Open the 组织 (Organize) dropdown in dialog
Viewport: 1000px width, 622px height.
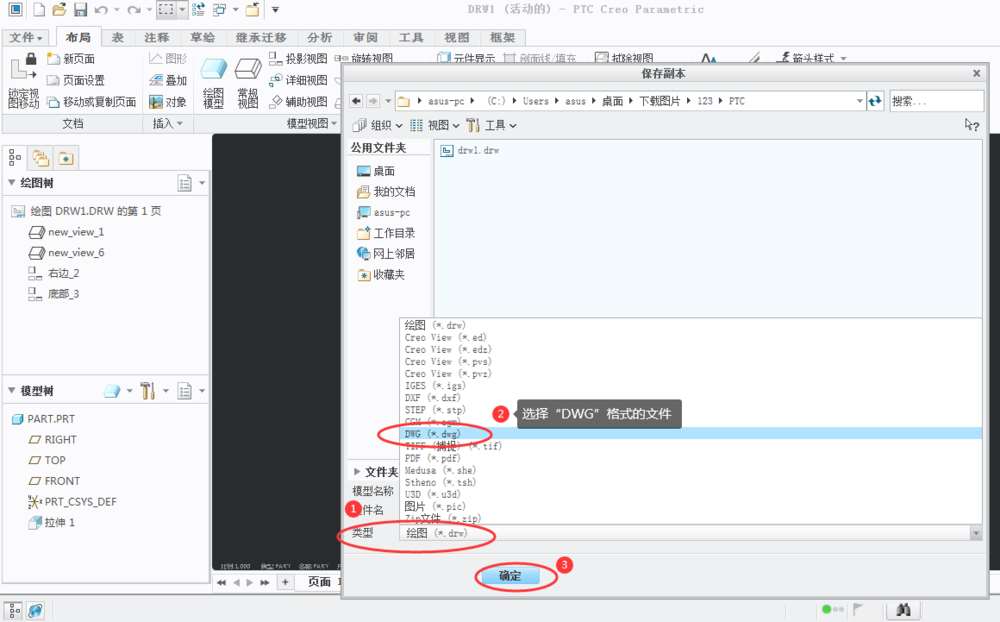coord(378,125)
